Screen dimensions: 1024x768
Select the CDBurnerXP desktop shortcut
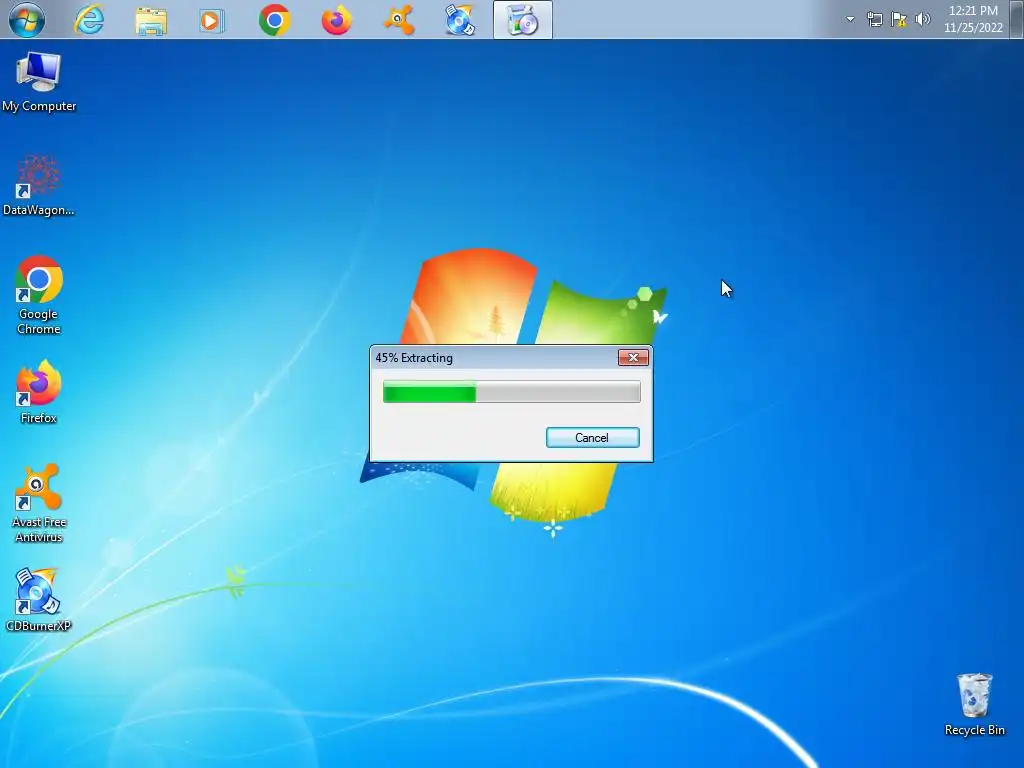[39, 600]
